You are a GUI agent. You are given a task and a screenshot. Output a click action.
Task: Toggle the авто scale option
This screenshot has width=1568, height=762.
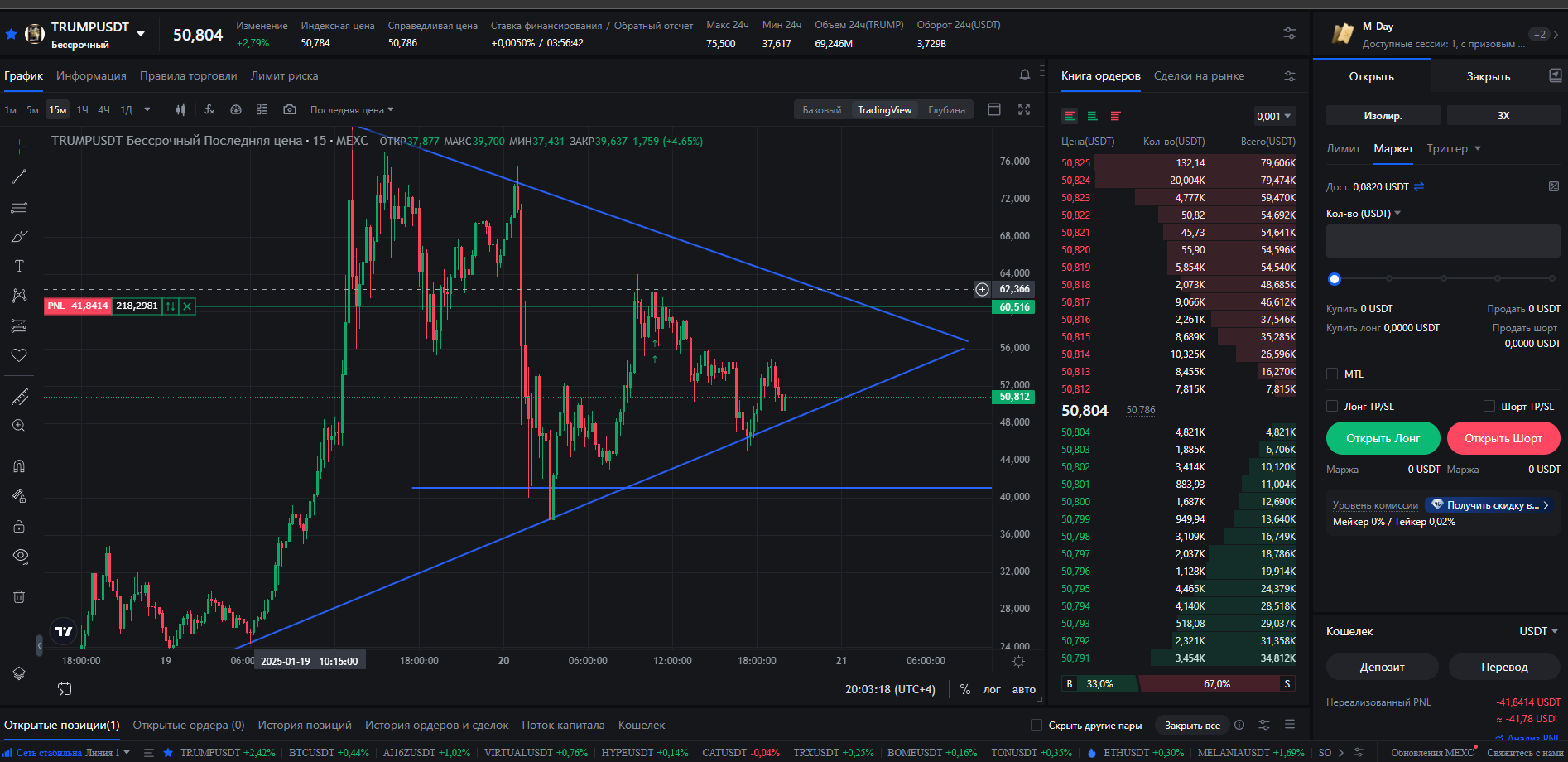[1024, 689]
